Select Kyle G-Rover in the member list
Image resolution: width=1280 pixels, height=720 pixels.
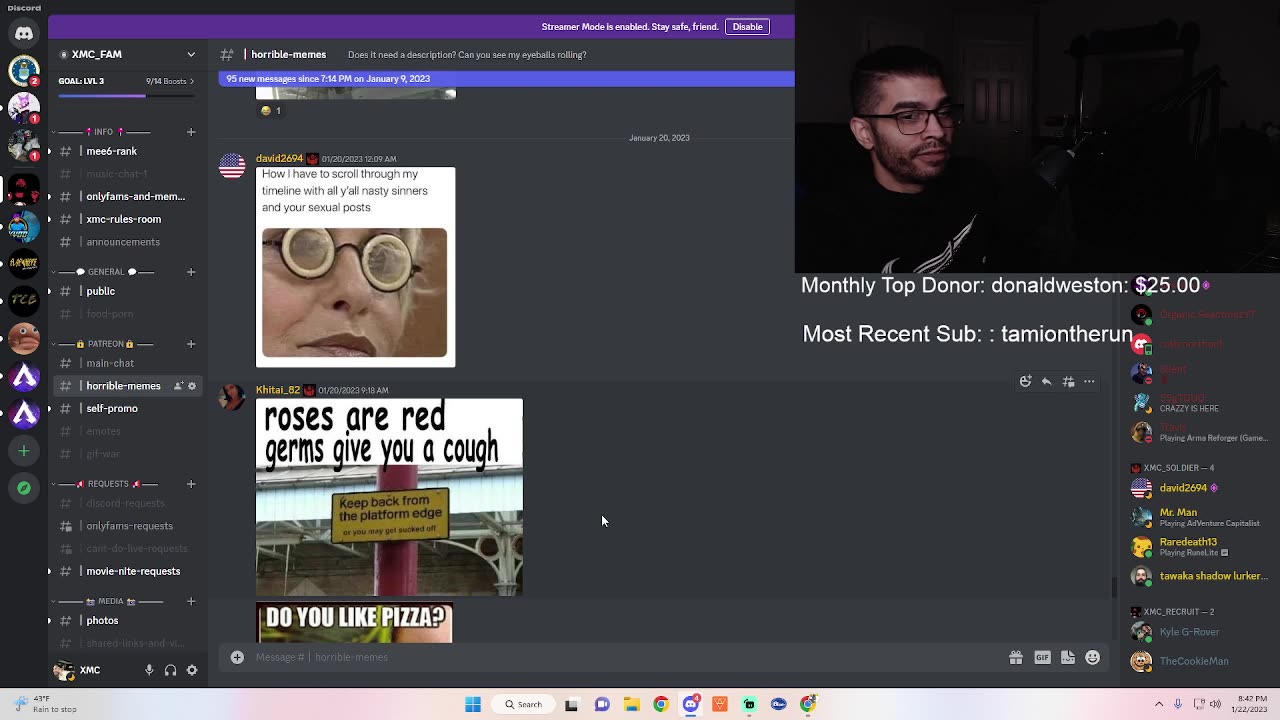pyautogui.click(x=1196, y=632)
